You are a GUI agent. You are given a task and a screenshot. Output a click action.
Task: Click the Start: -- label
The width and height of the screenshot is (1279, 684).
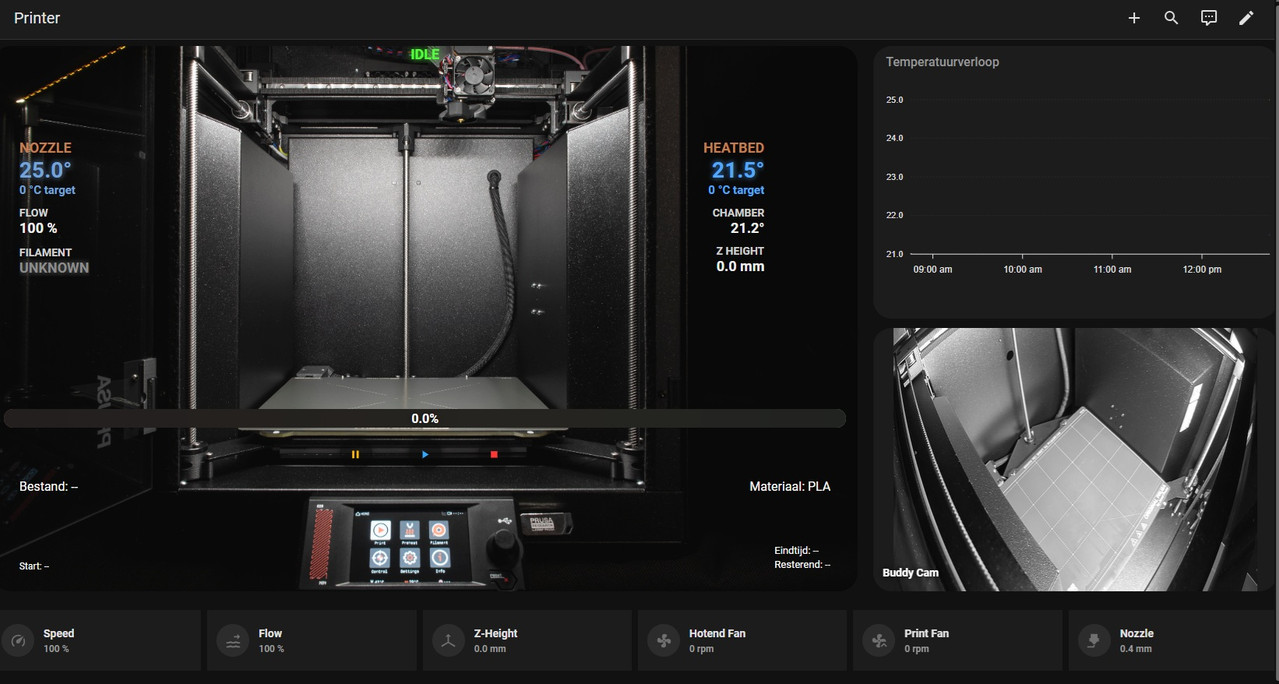click(x=34, y=566)
